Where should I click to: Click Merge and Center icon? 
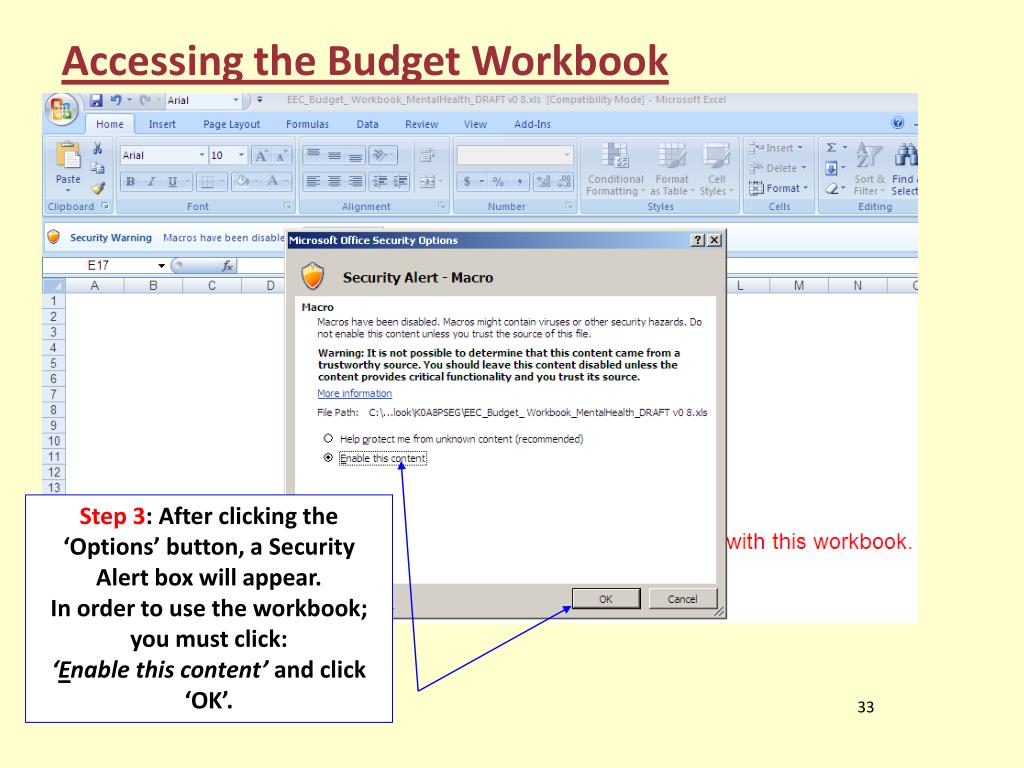tap(427, 181)
